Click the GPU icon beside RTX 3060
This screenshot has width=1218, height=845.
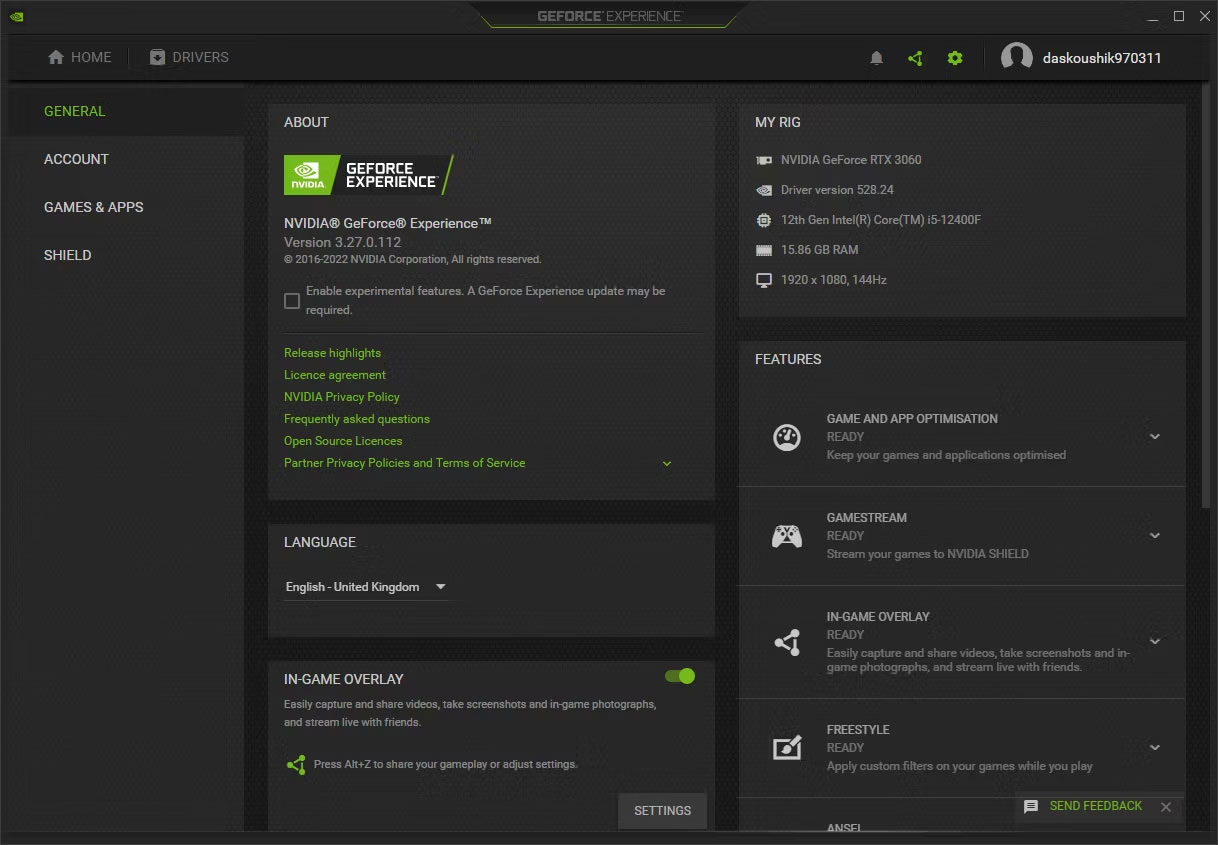[764, 160]
